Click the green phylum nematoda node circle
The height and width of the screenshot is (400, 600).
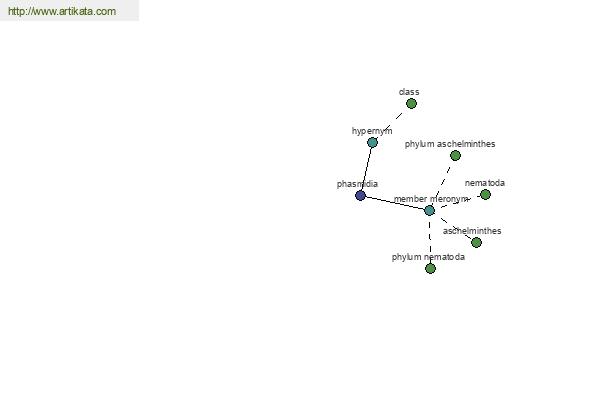point(430,268)
